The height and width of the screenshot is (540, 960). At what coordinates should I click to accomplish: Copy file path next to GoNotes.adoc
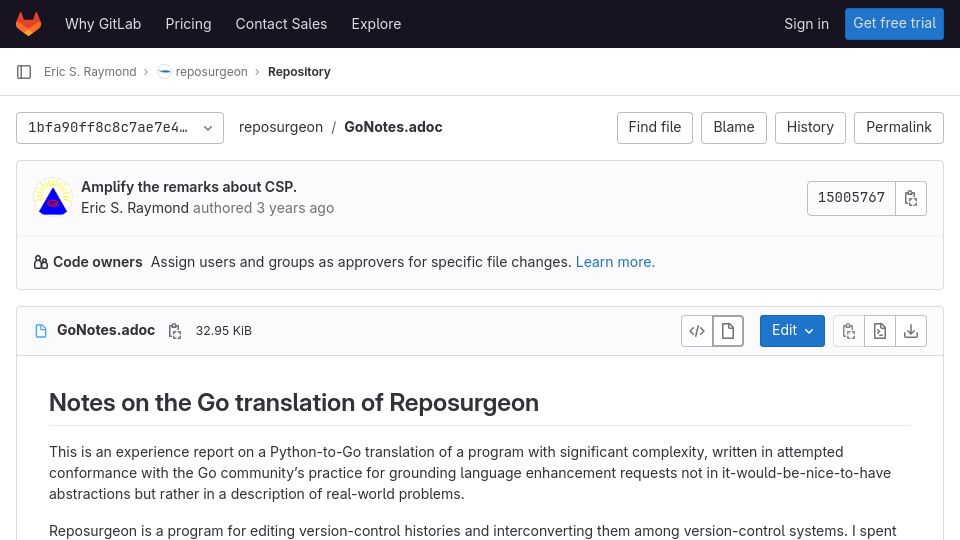tap(175, 331)
